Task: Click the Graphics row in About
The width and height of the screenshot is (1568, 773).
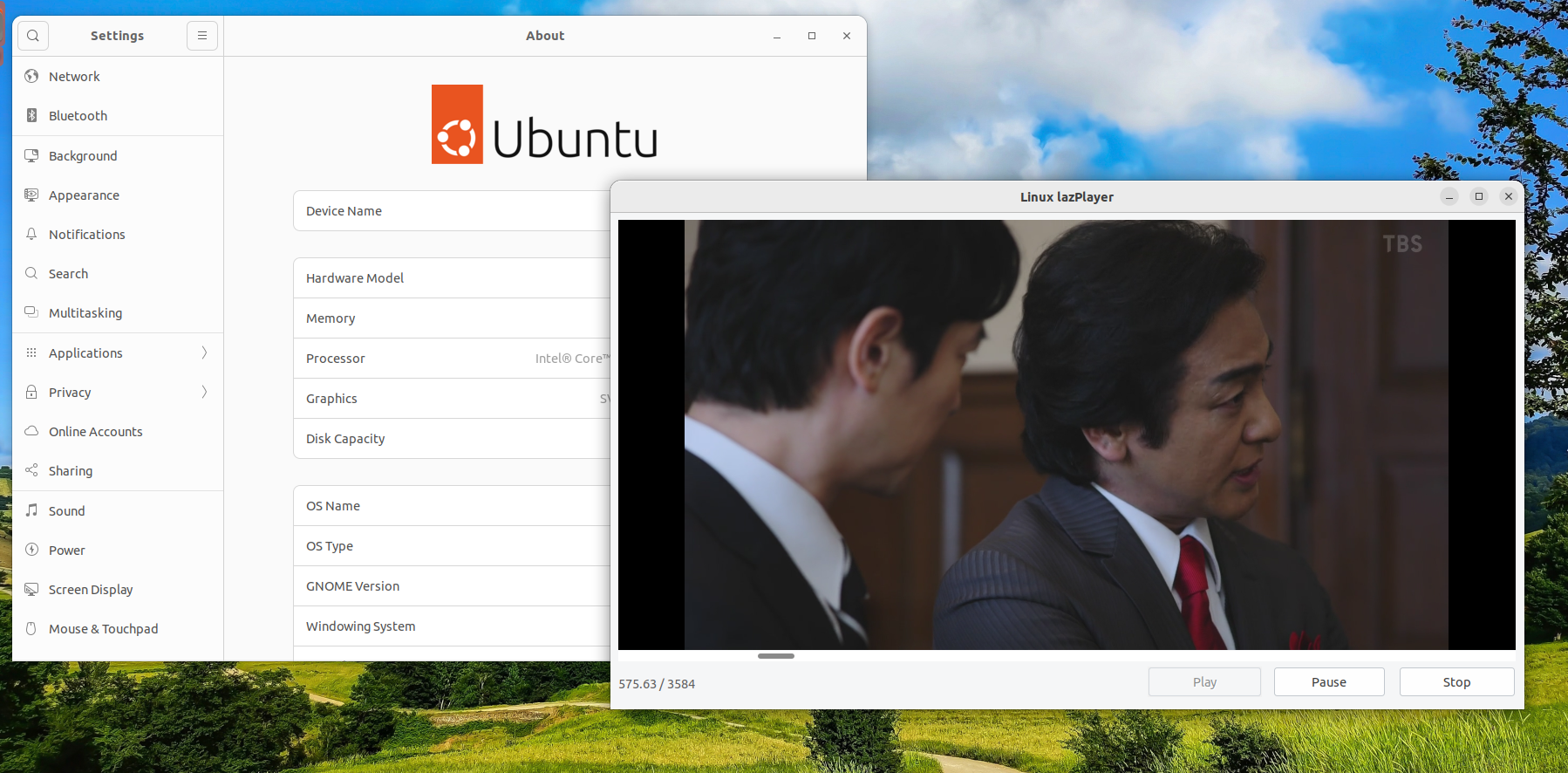Action: [x=452, y=399]
